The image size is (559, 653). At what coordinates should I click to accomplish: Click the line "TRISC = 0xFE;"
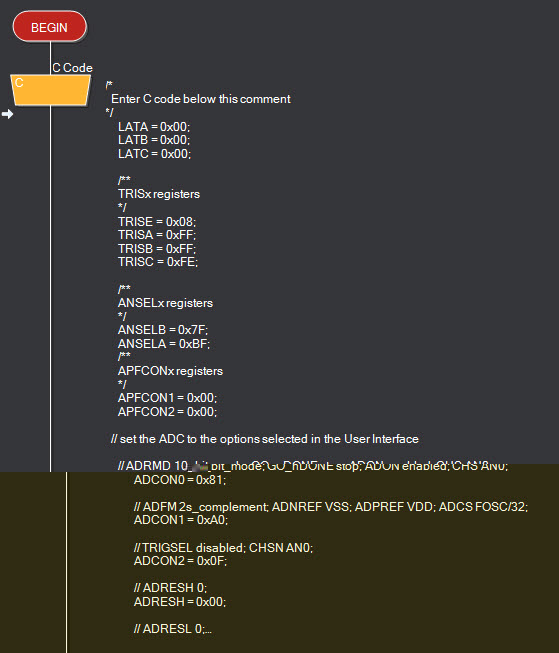tap(158, 262)
